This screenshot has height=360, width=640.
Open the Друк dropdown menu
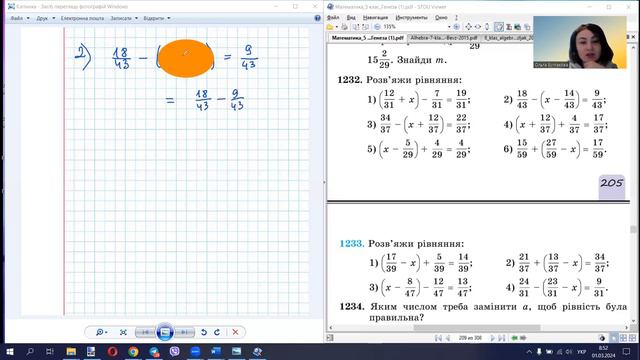point(45,18)
